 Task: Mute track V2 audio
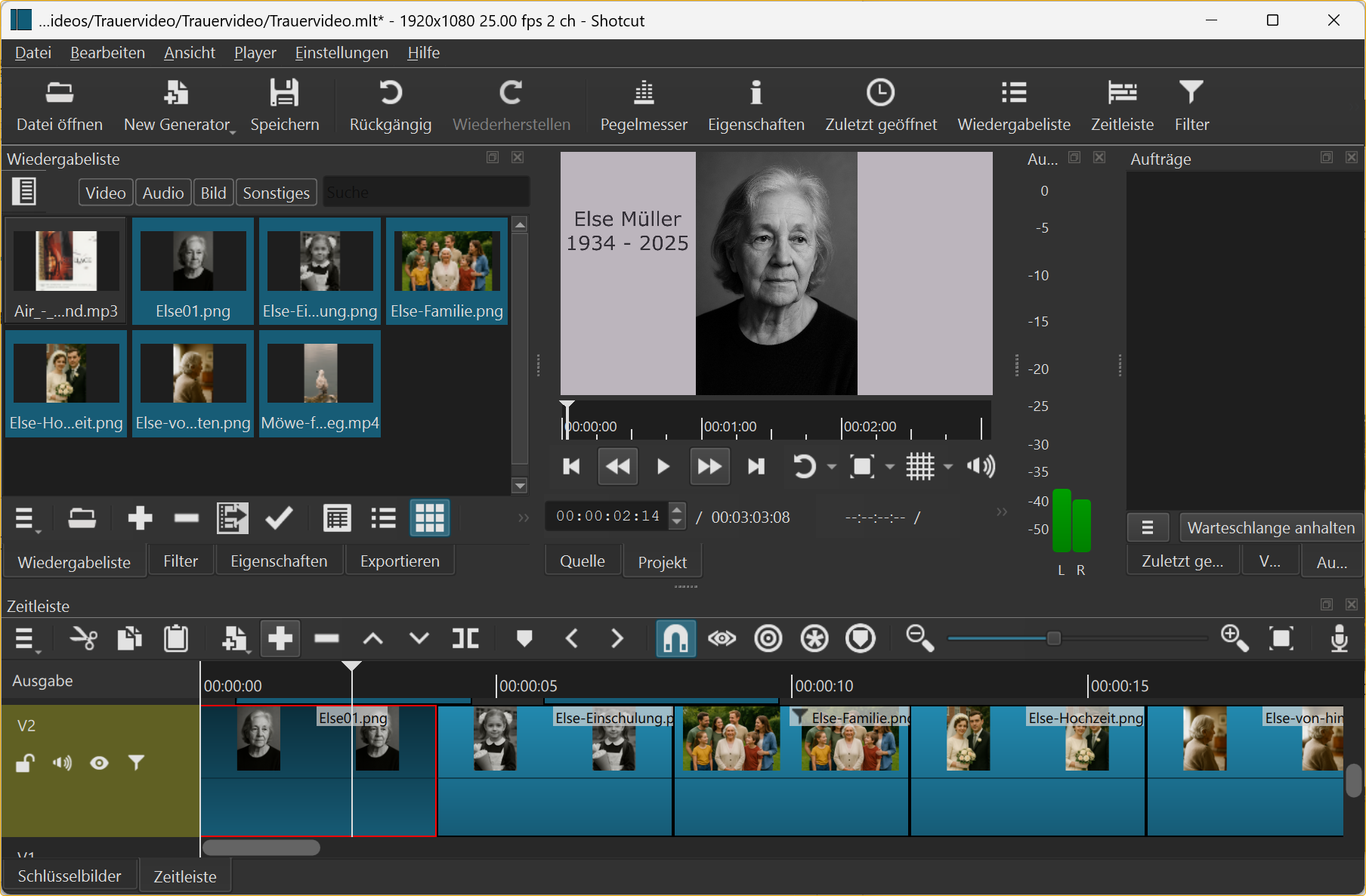(62, 763)
